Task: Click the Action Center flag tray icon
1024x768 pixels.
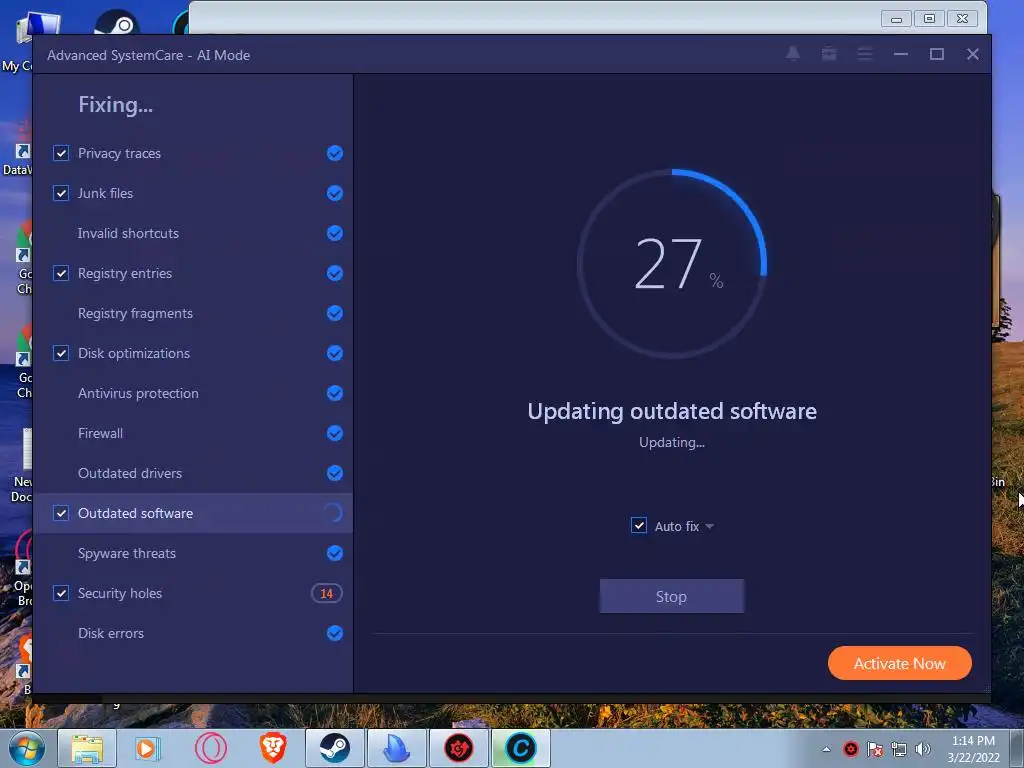Action: [x=875, y=749]
